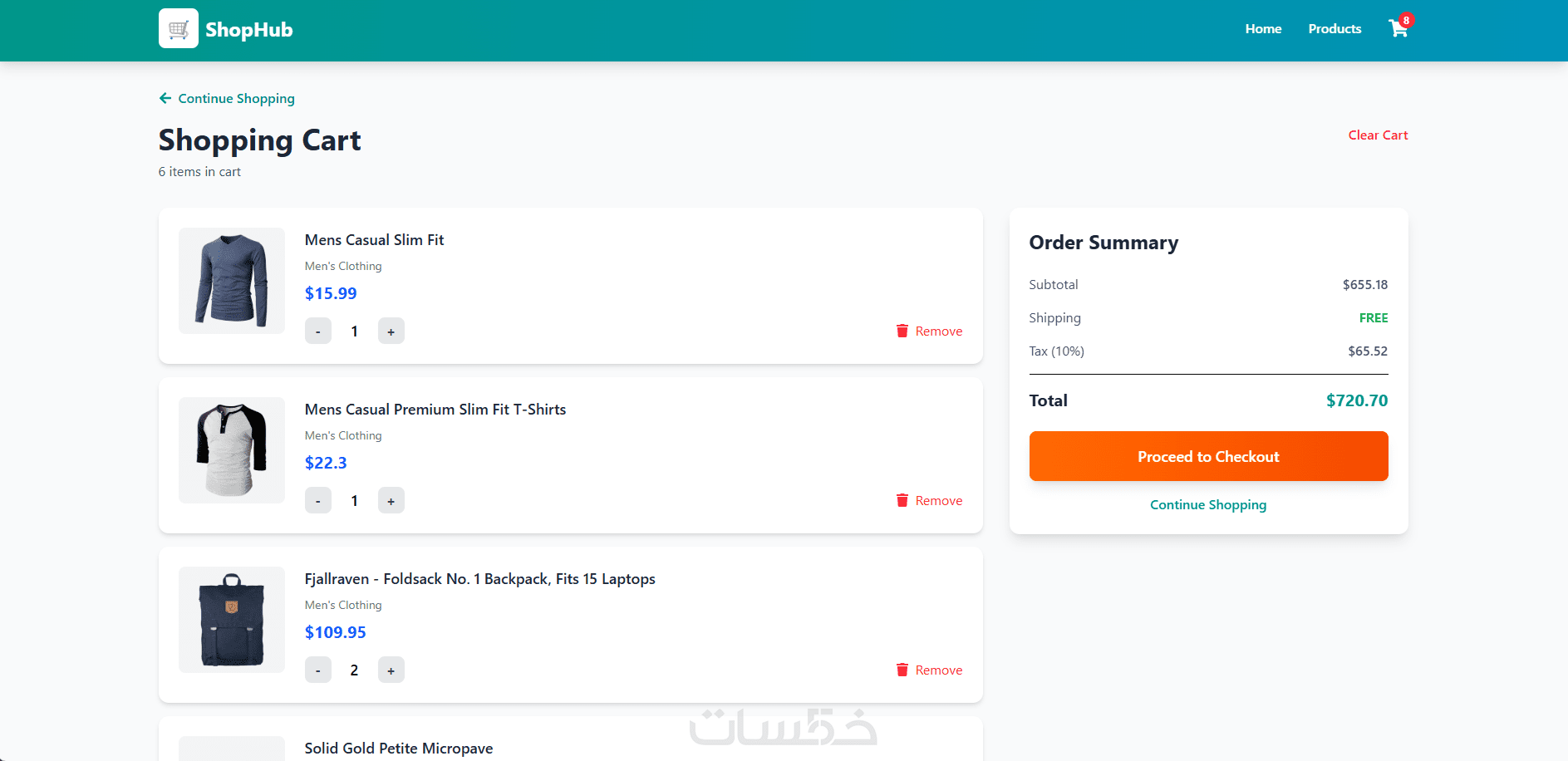Click the blue long-sleeve shirt thumbnail
The width and height of the screenshot is (1568, 761).
pyautogui.click(x=232, y=281)
